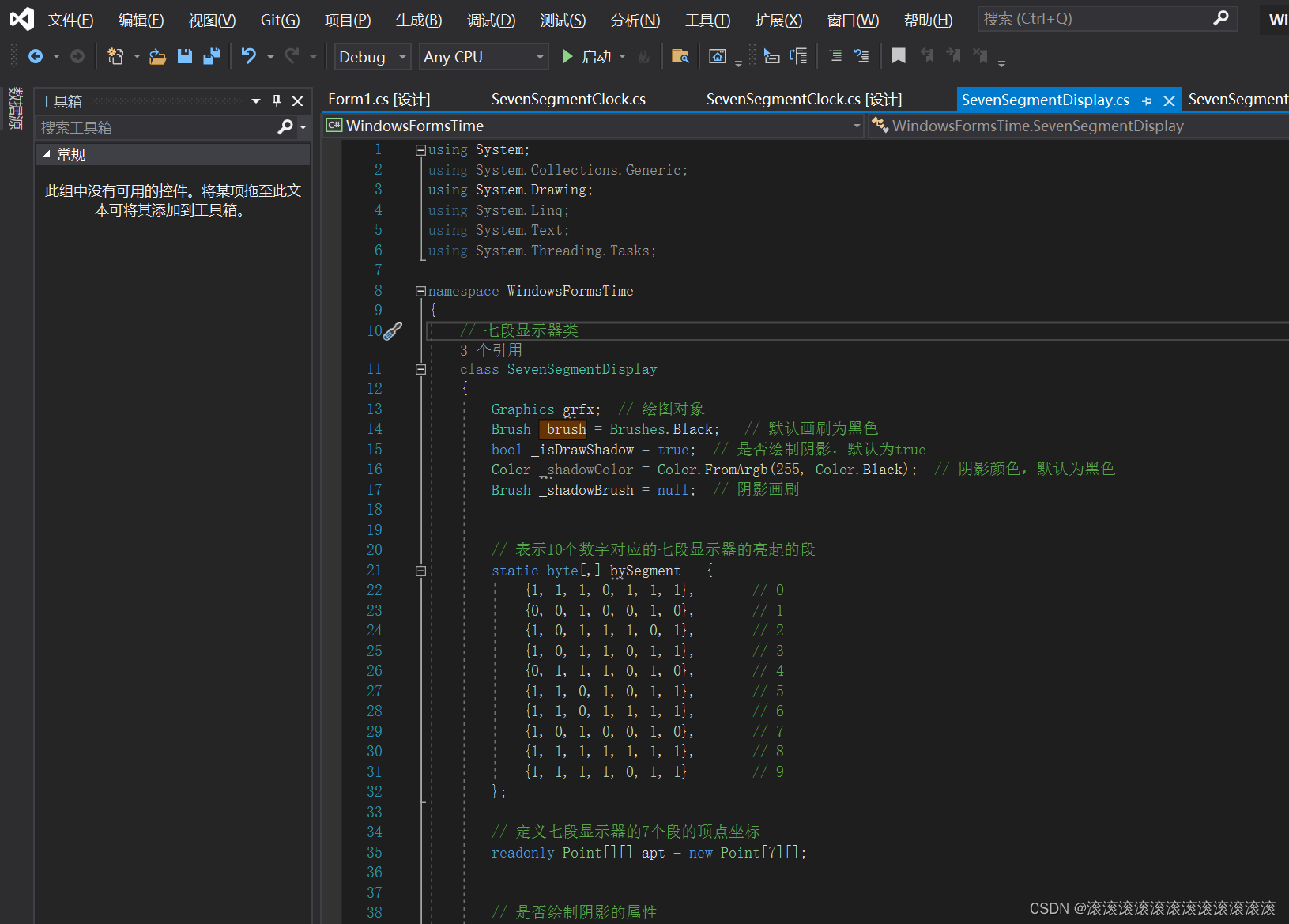The image size is (1289, 924).
Task: Collapse the SevenSegmentDisplay class with its minus expander
Action: click(x=420, y=368)
